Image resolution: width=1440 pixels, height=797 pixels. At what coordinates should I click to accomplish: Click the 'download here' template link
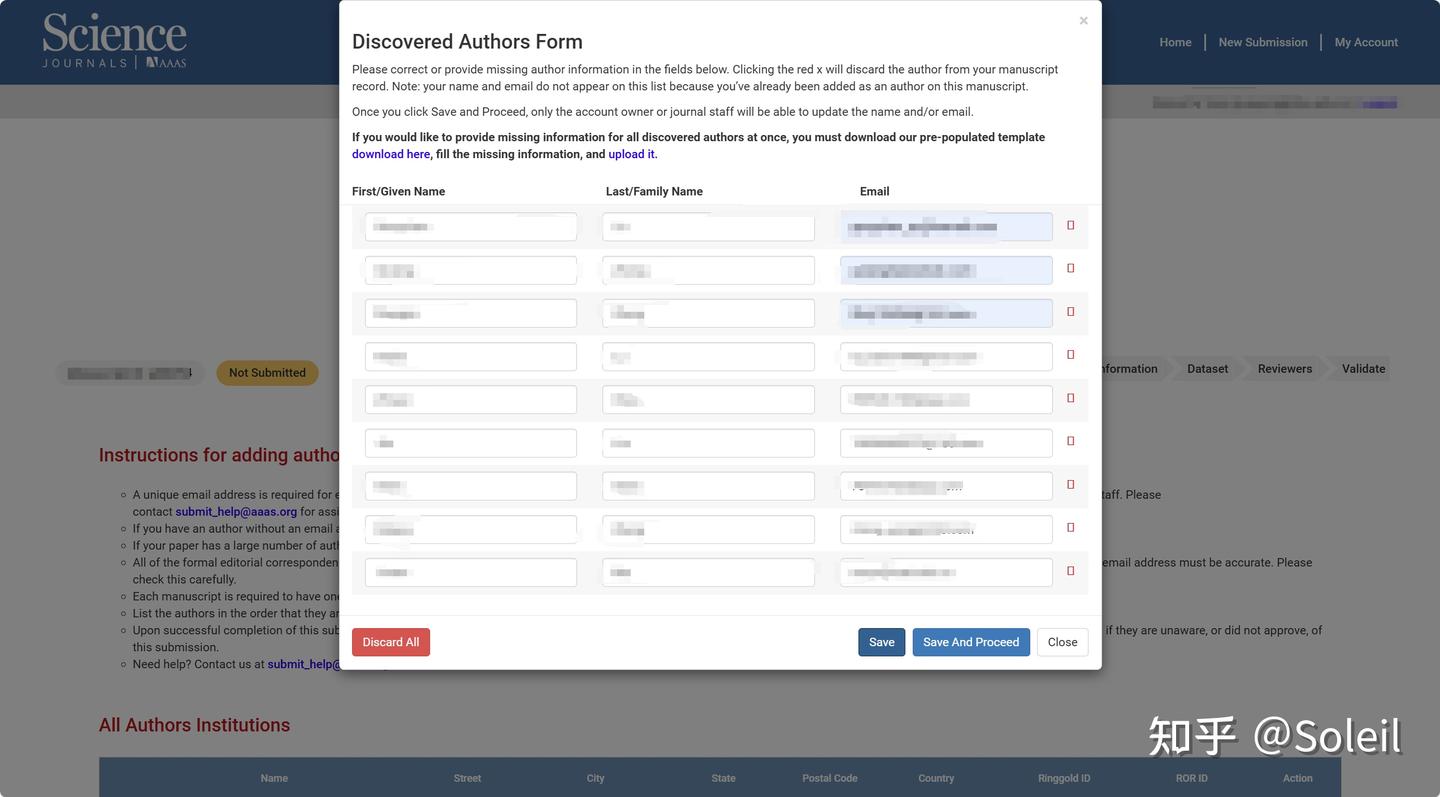point(391,154)
